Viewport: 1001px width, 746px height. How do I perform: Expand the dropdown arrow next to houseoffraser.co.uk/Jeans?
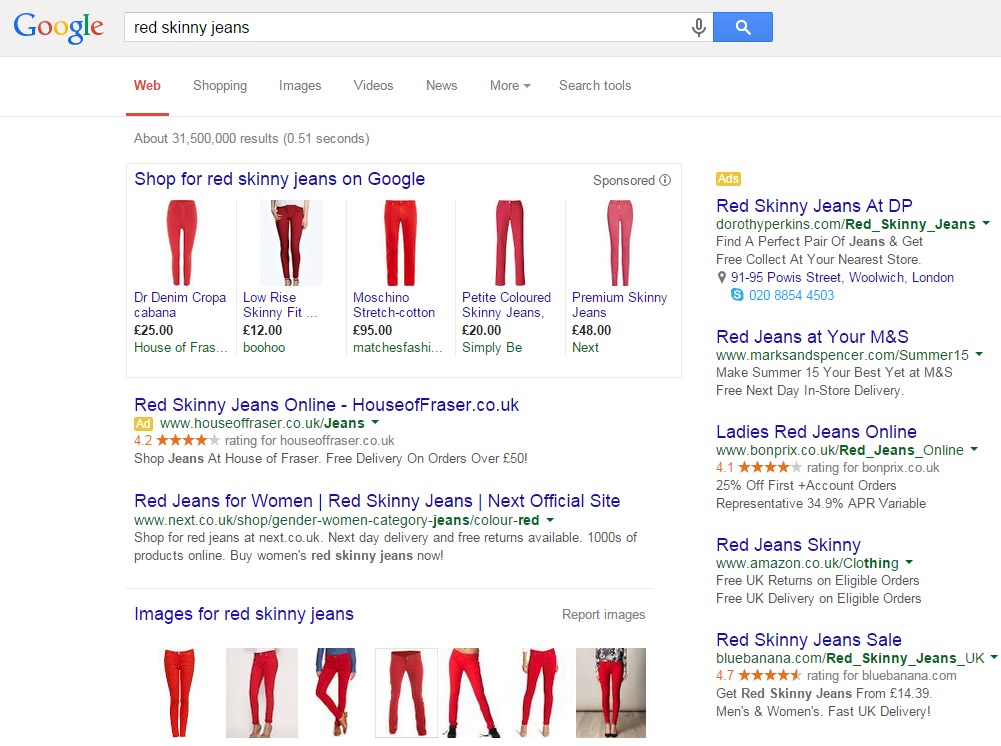[x=375, y=423]
